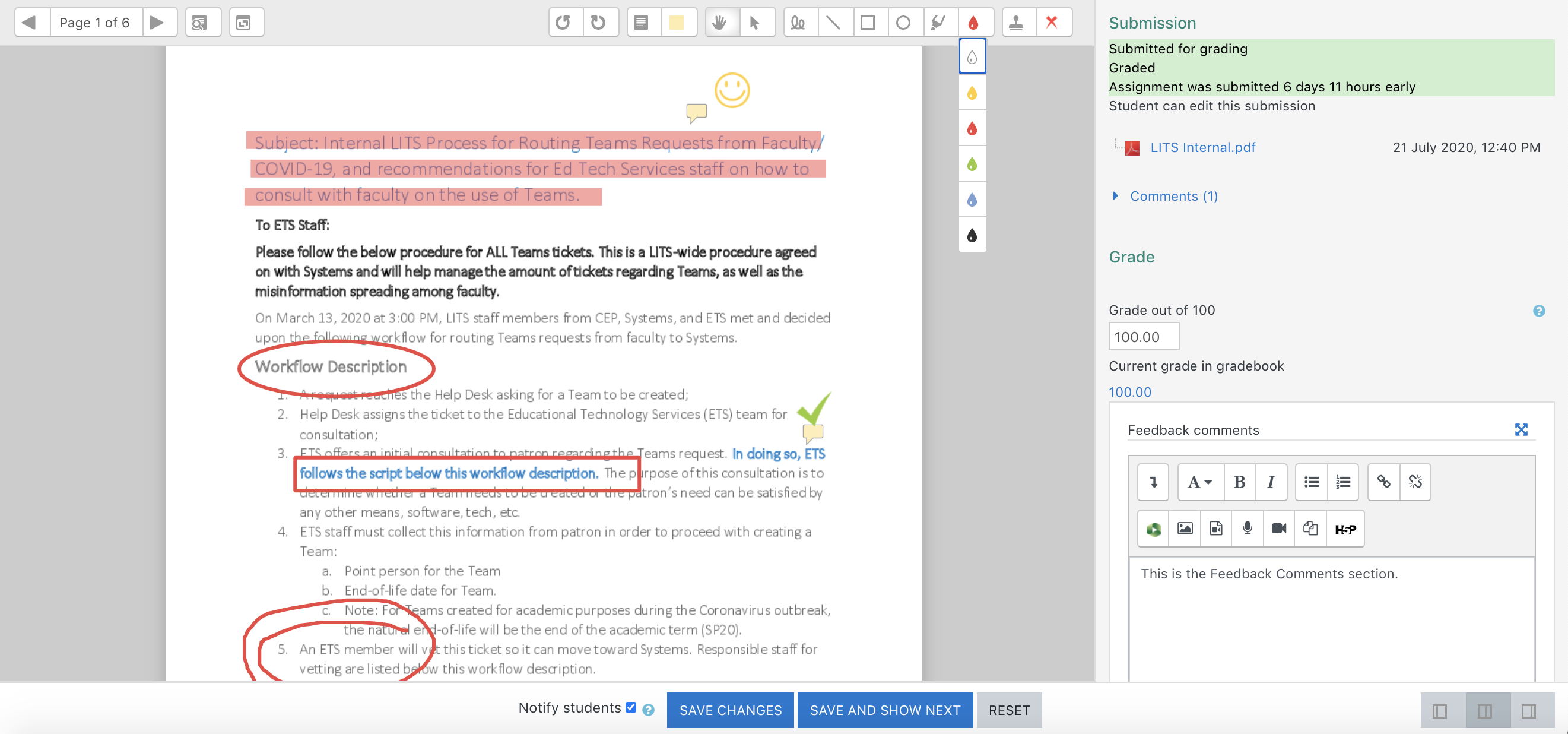Go to the next page
Viewport: 1568px width, 734px height.
tap(157, 23)
